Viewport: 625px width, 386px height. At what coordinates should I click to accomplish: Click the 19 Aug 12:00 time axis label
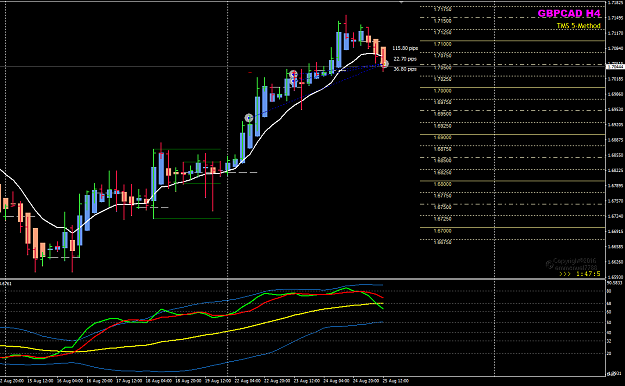218,381
